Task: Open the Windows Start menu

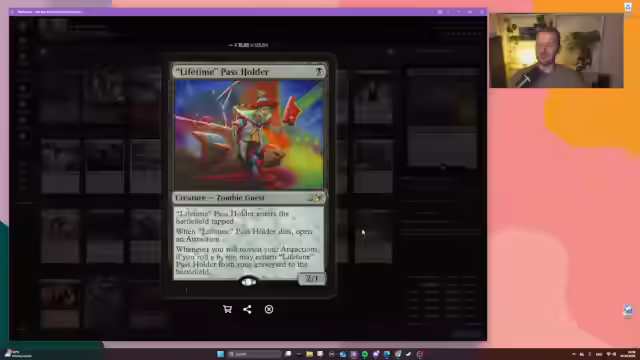Action: coord(220,354)
